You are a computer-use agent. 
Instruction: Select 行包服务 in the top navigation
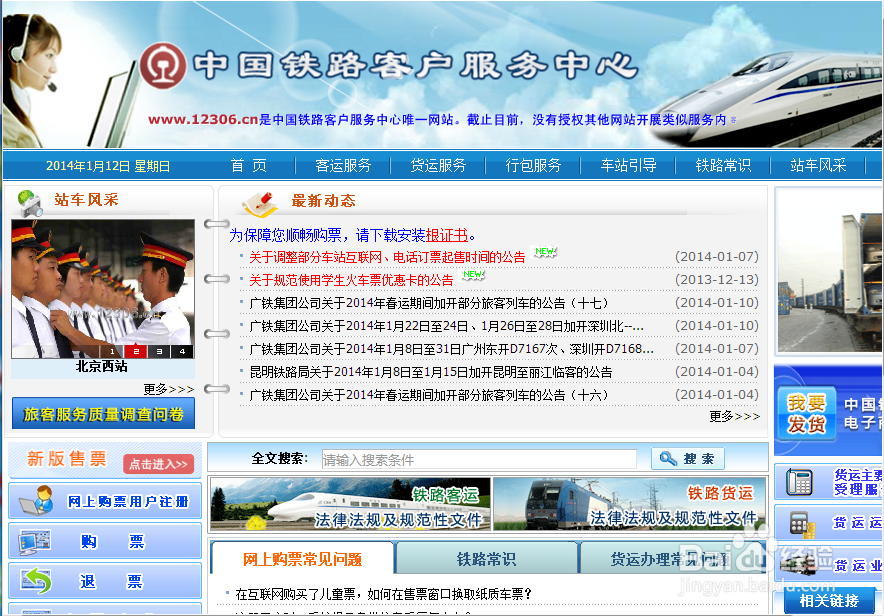pos(533,166)
